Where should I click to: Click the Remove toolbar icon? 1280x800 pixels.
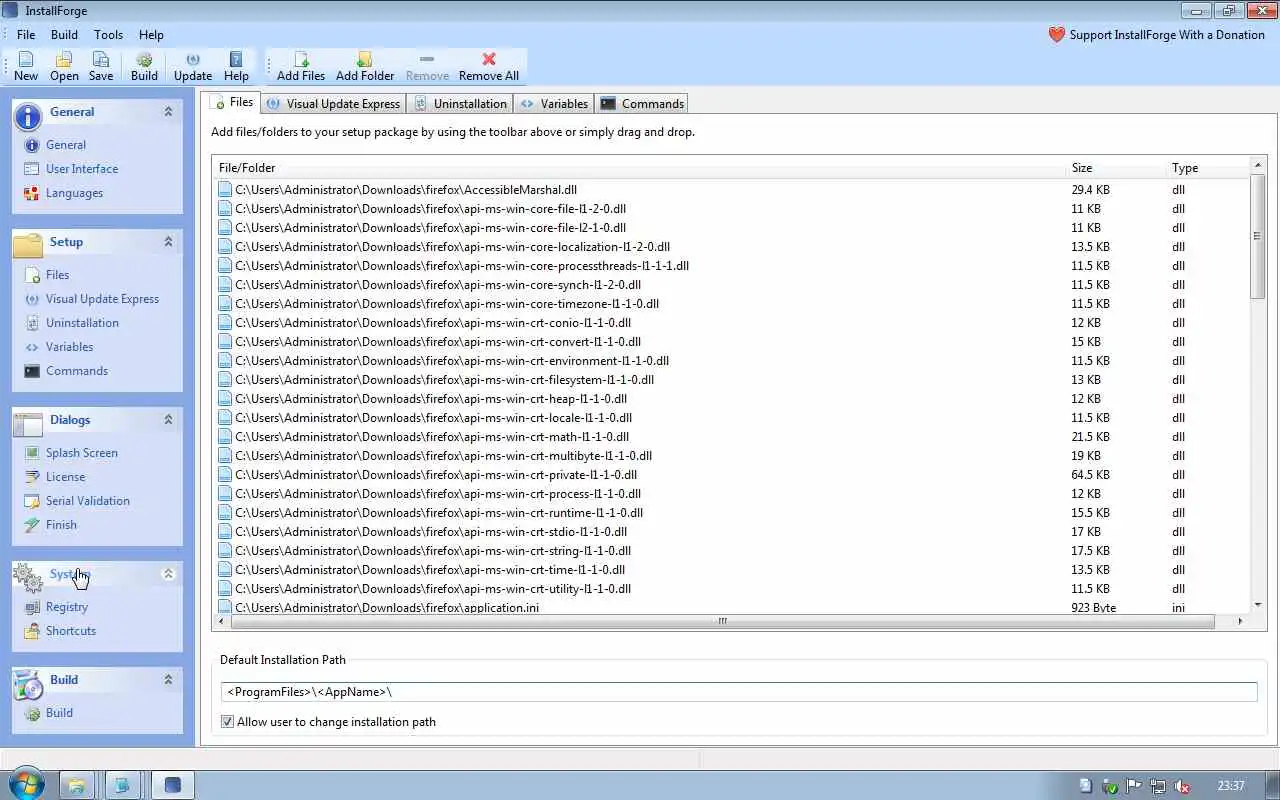427,66
